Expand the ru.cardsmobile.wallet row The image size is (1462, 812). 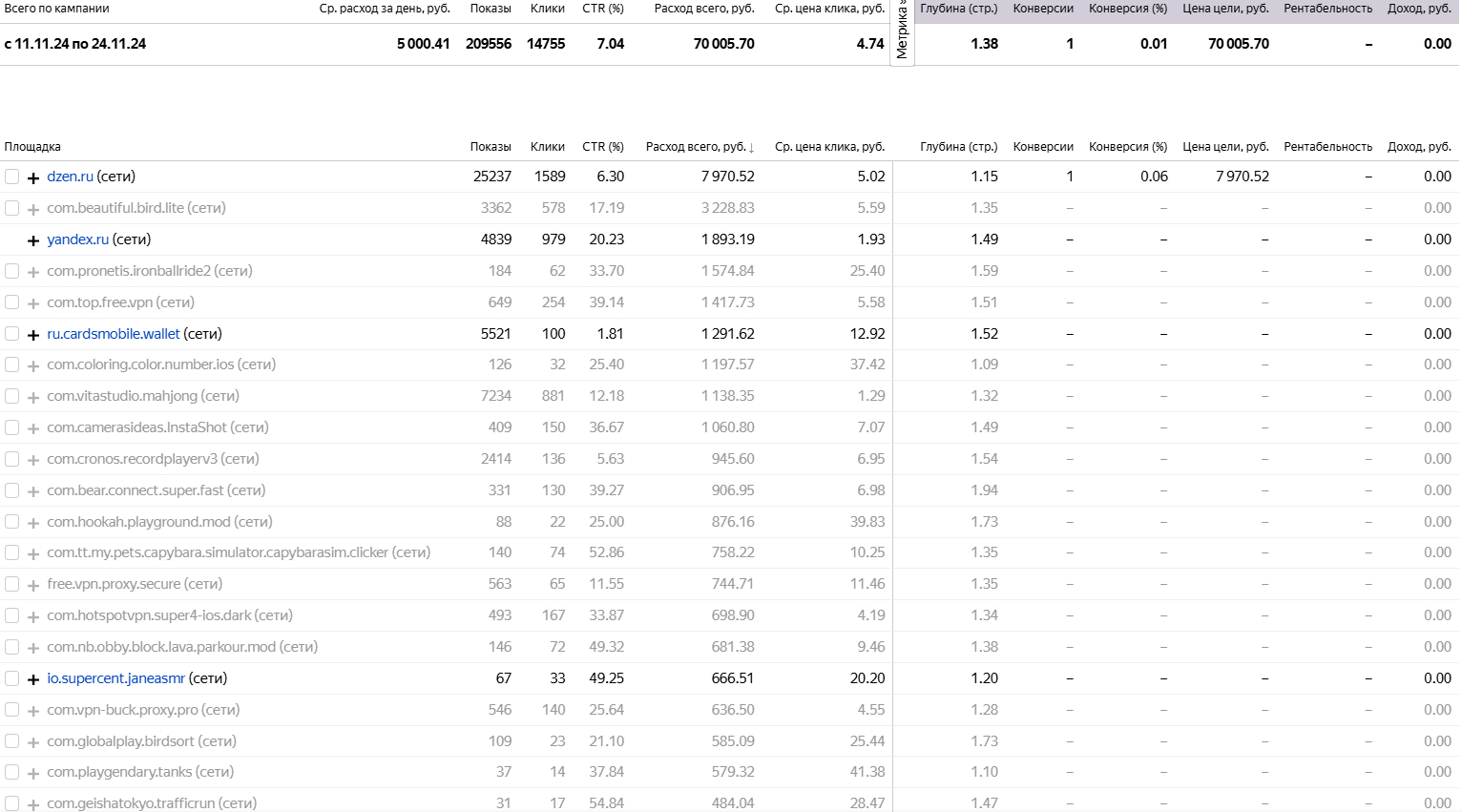(33, 335)
